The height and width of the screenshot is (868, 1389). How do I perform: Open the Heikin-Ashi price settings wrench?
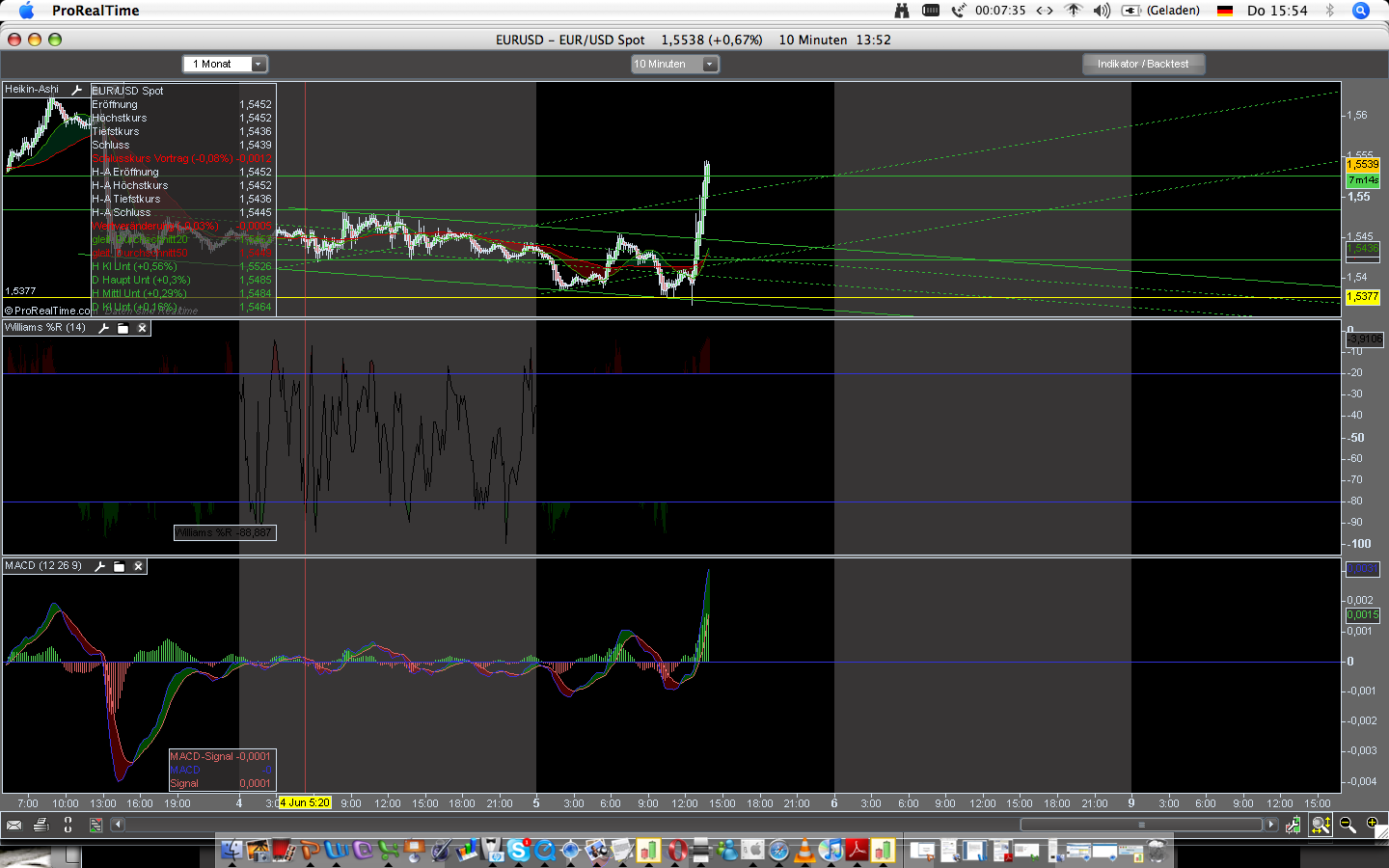coord(77,90)
